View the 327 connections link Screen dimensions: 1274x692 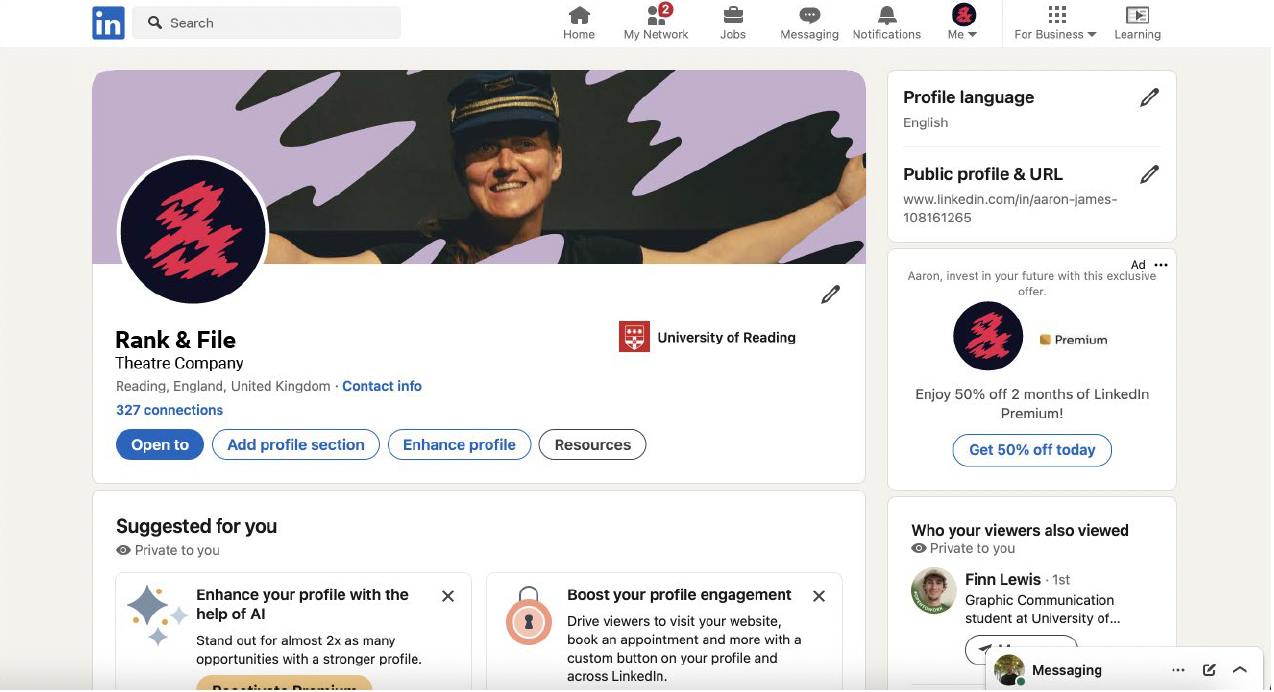point(169,410)
